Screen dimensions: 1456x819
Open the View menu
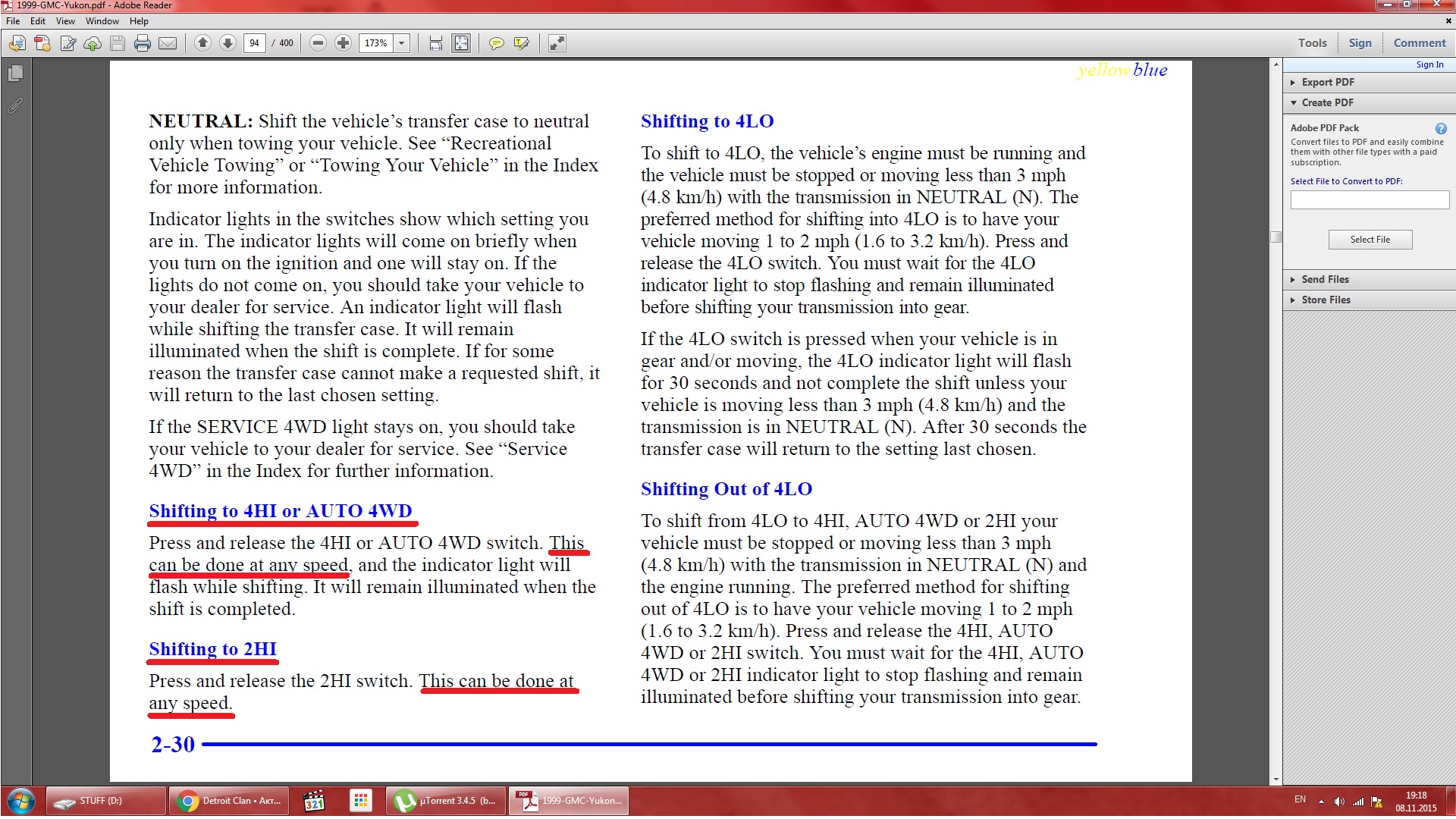65,21
